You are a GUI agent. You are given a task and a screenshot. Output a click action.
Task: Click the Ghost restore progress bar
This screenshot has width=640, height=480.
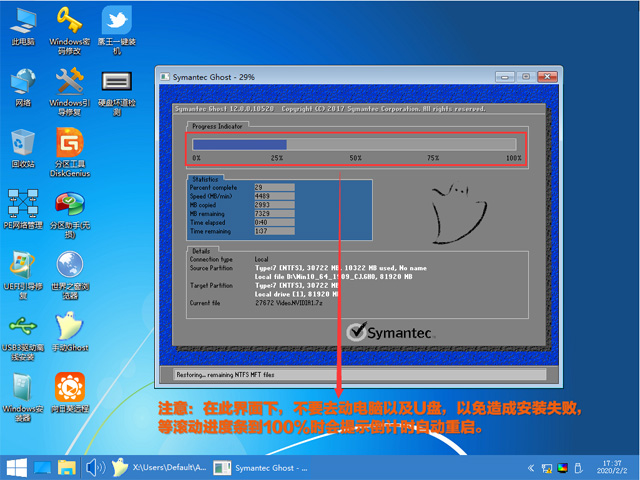(355, 145)
